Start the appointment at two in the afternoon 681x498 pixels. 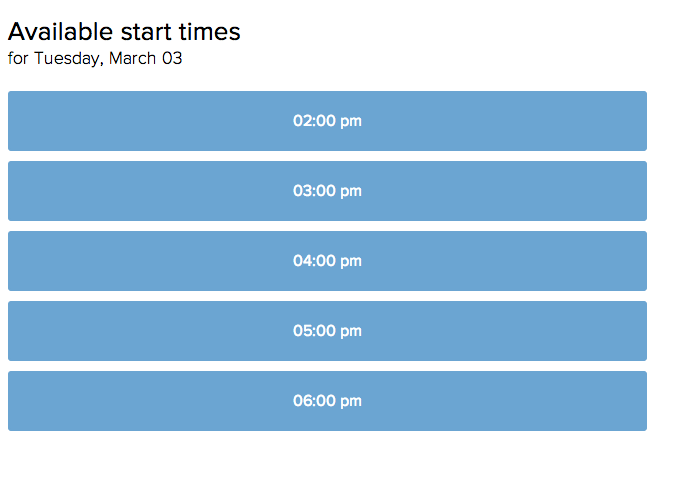click(x=327, y=121)
